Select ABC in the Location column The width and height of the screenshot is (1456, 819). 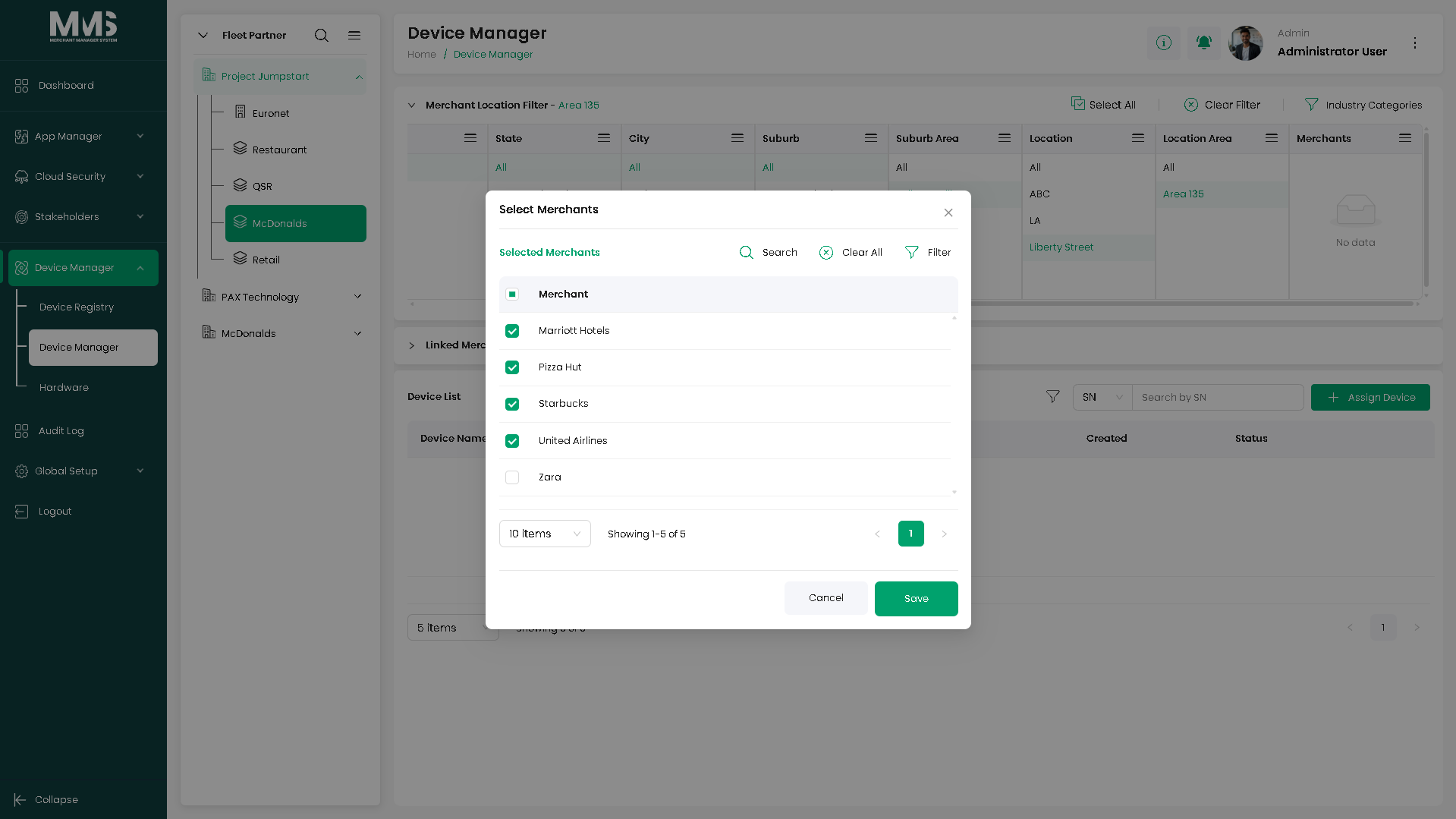tap(1040, 194)
